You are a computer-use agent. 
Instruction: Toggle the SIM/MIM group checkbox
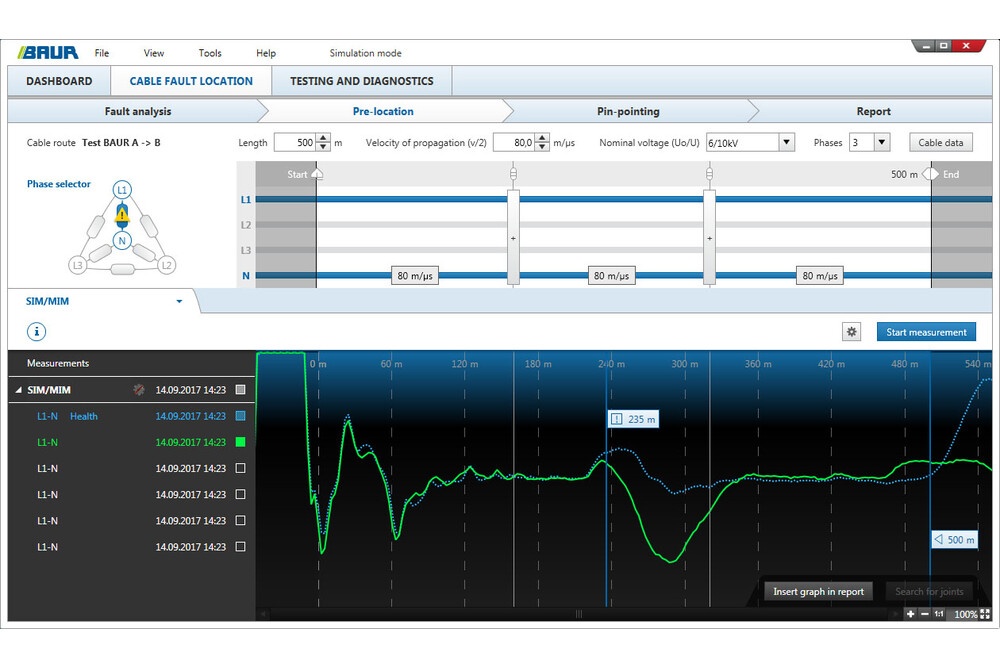click(x=239, y=390)
